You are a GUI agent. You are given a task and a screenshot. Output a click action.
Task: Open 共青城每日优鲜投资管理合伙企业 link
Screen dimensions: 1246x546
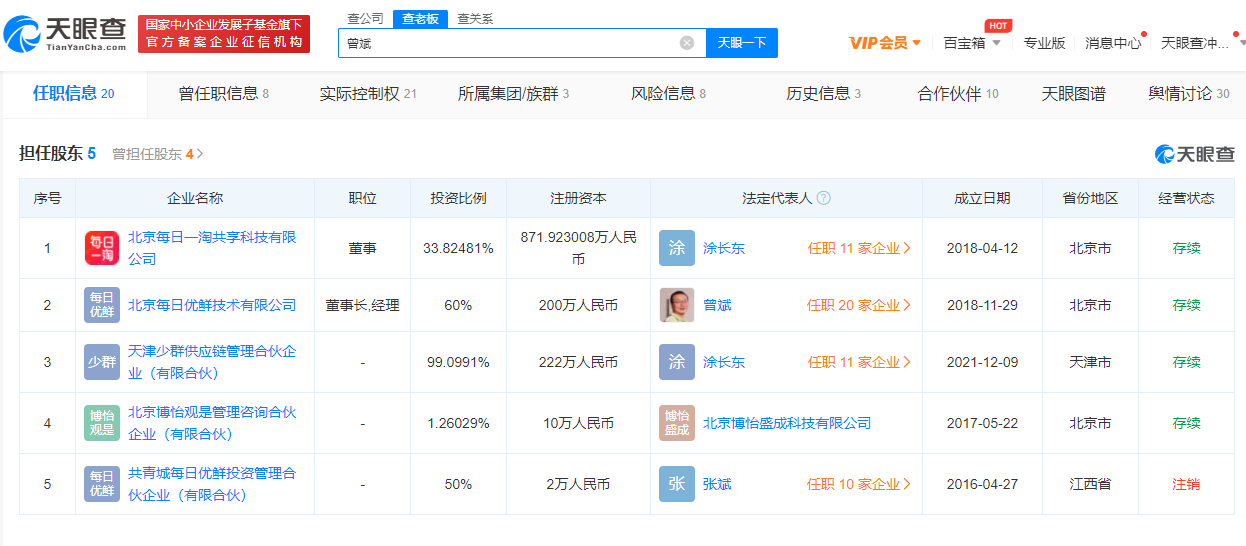coord(212,484)
